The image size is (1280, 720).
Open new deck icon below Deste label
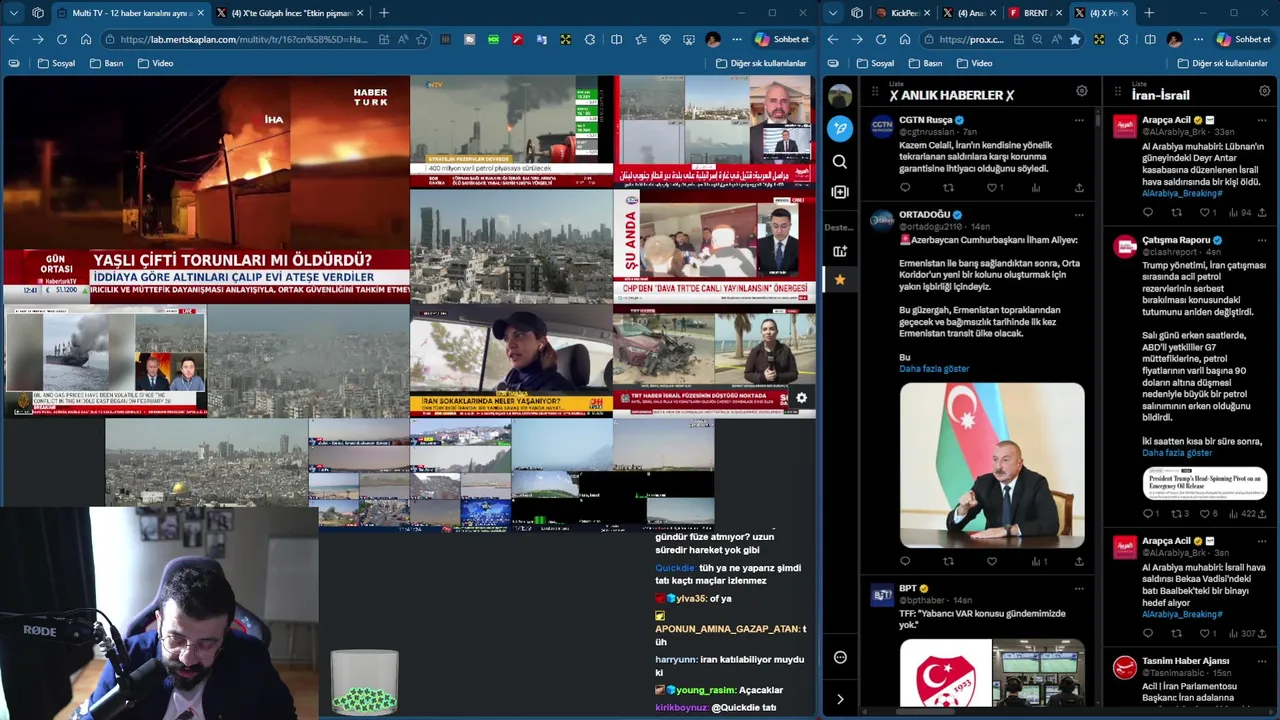point(840,251)
